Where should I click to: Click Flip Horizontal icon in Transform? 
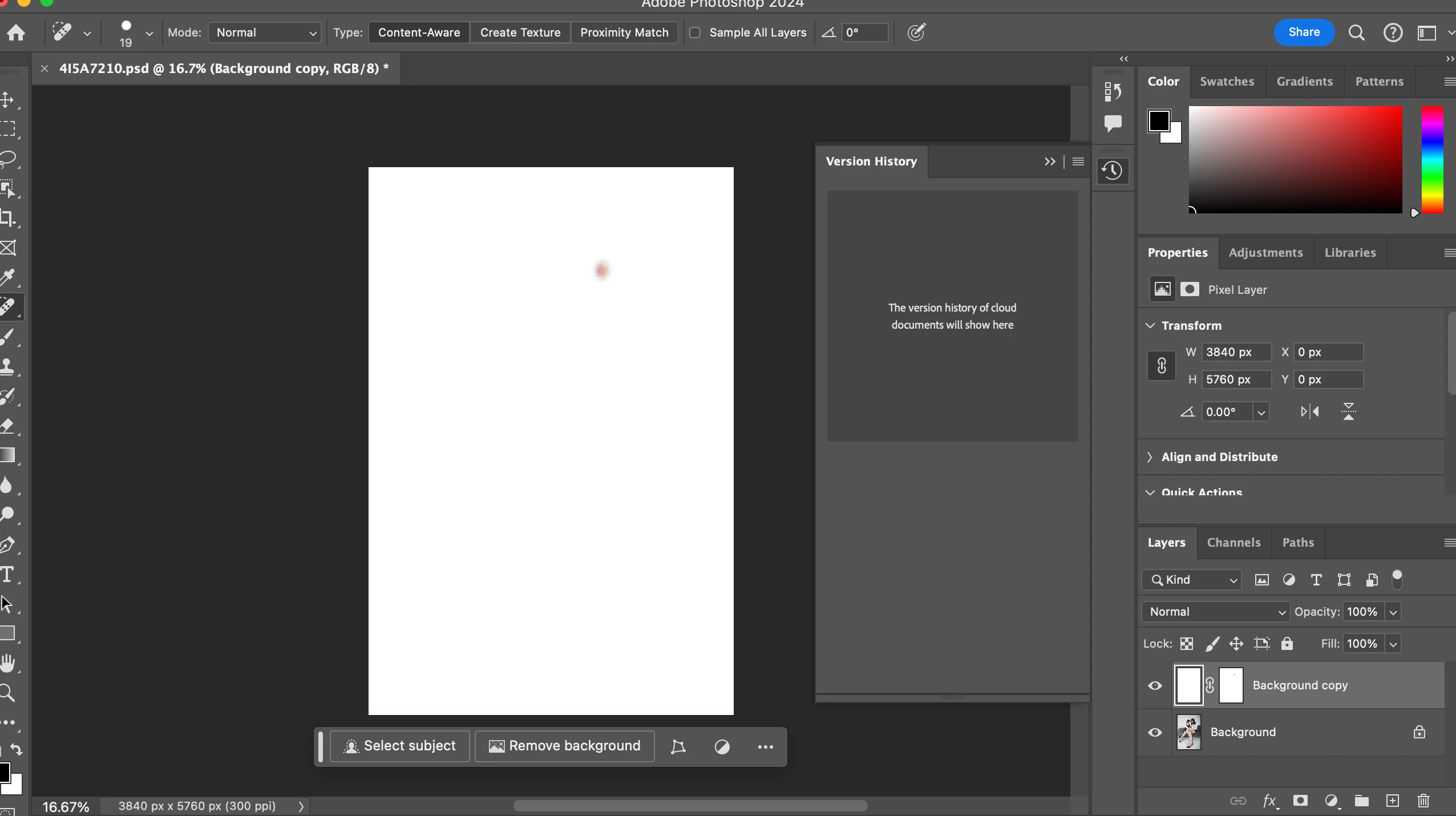[1310, 411]
